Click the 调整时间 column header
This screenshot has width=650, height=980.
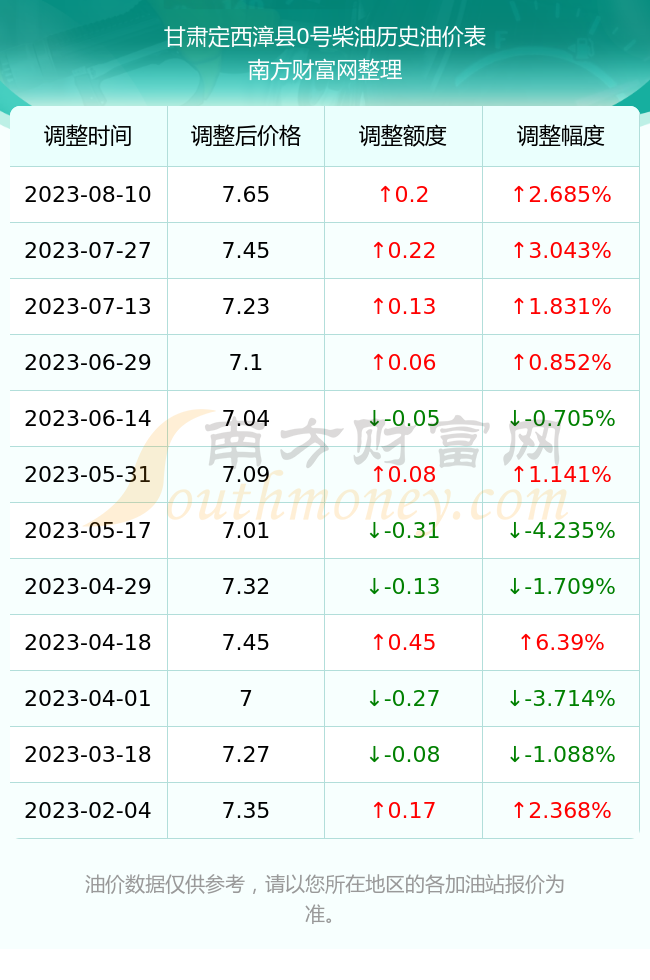(88, 136)
